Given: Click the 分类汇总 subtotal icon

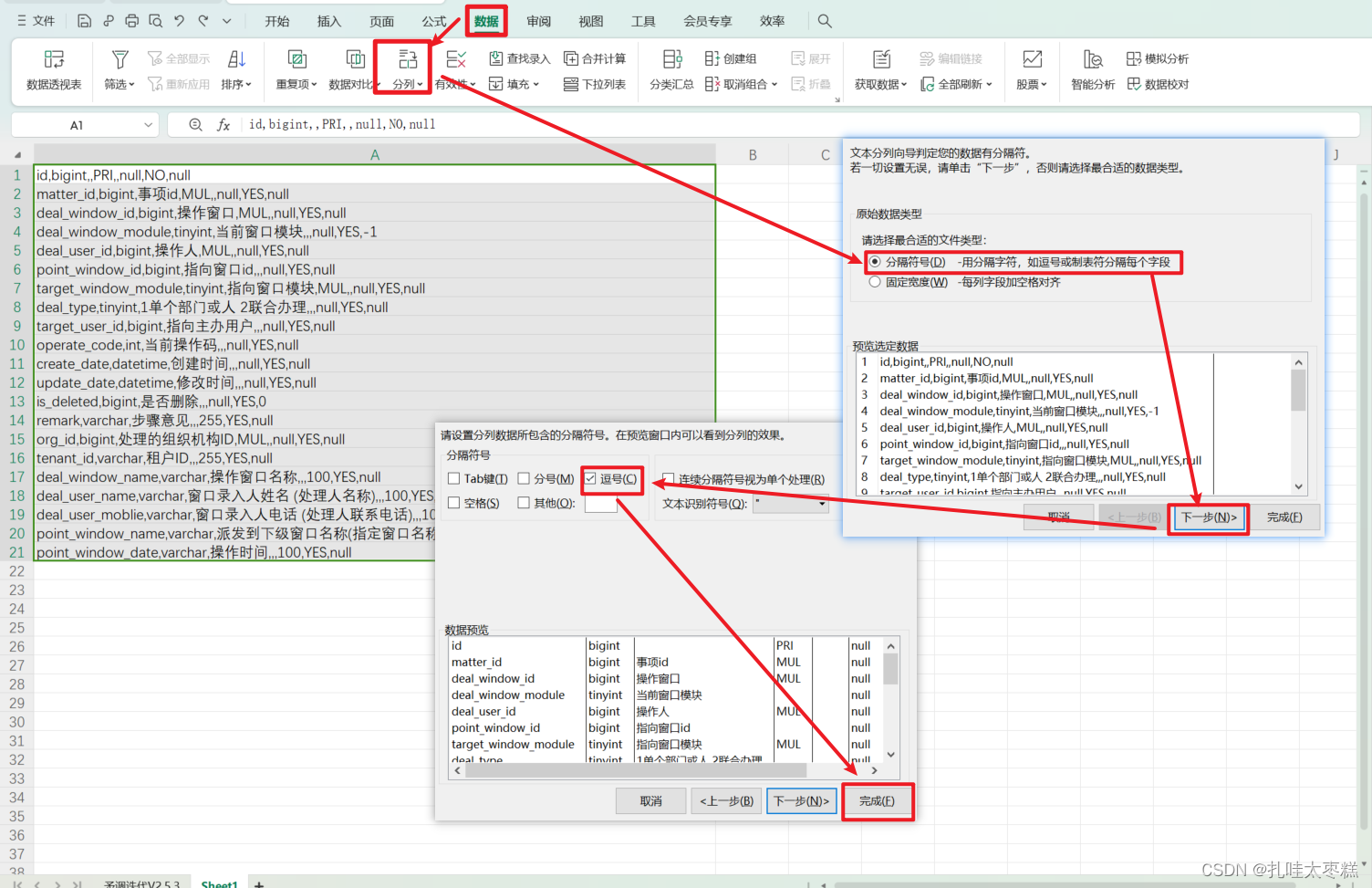Looking at the screenshot, I should (671, 71).
